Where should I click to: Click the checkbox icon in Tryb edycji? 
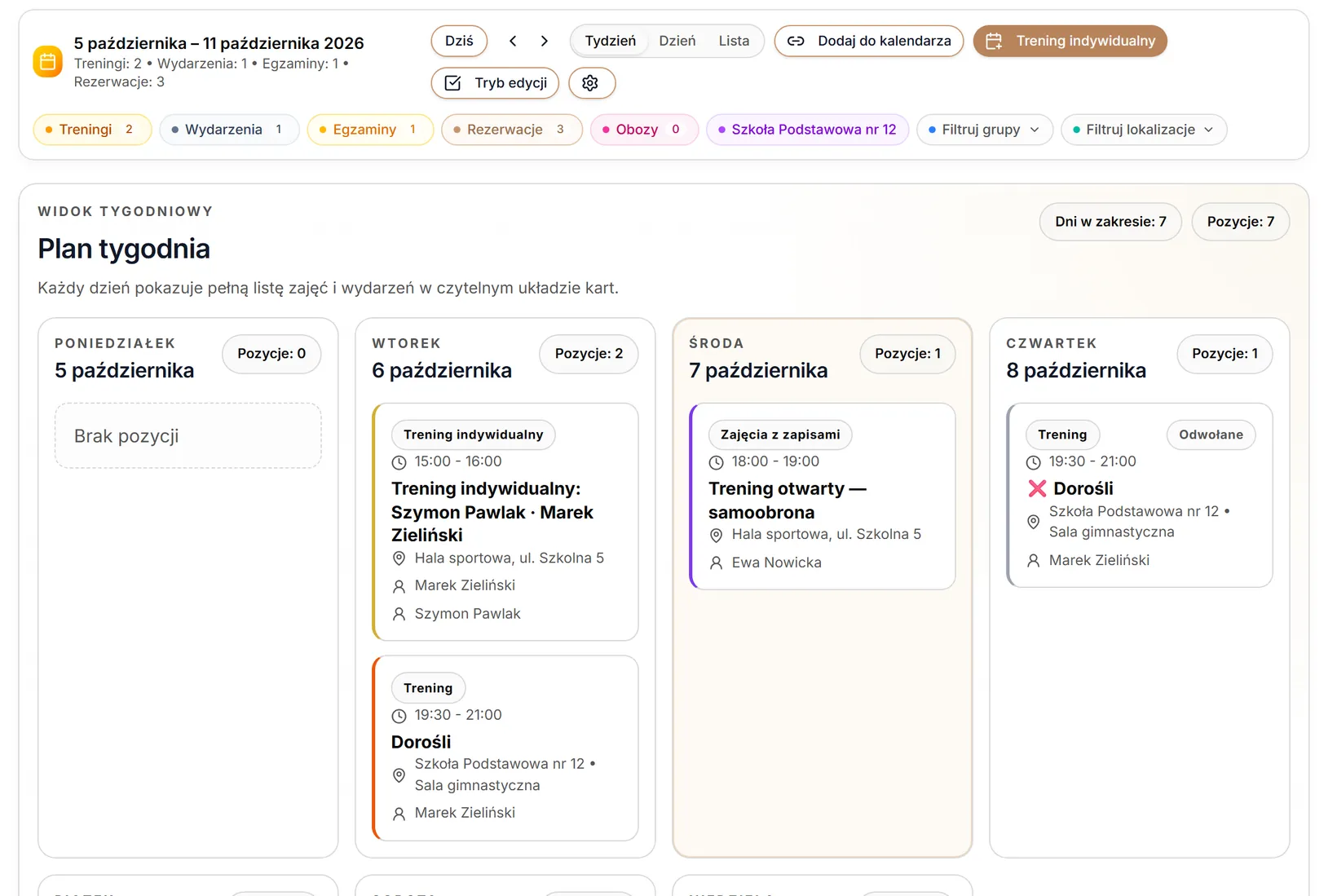point(453,83)
